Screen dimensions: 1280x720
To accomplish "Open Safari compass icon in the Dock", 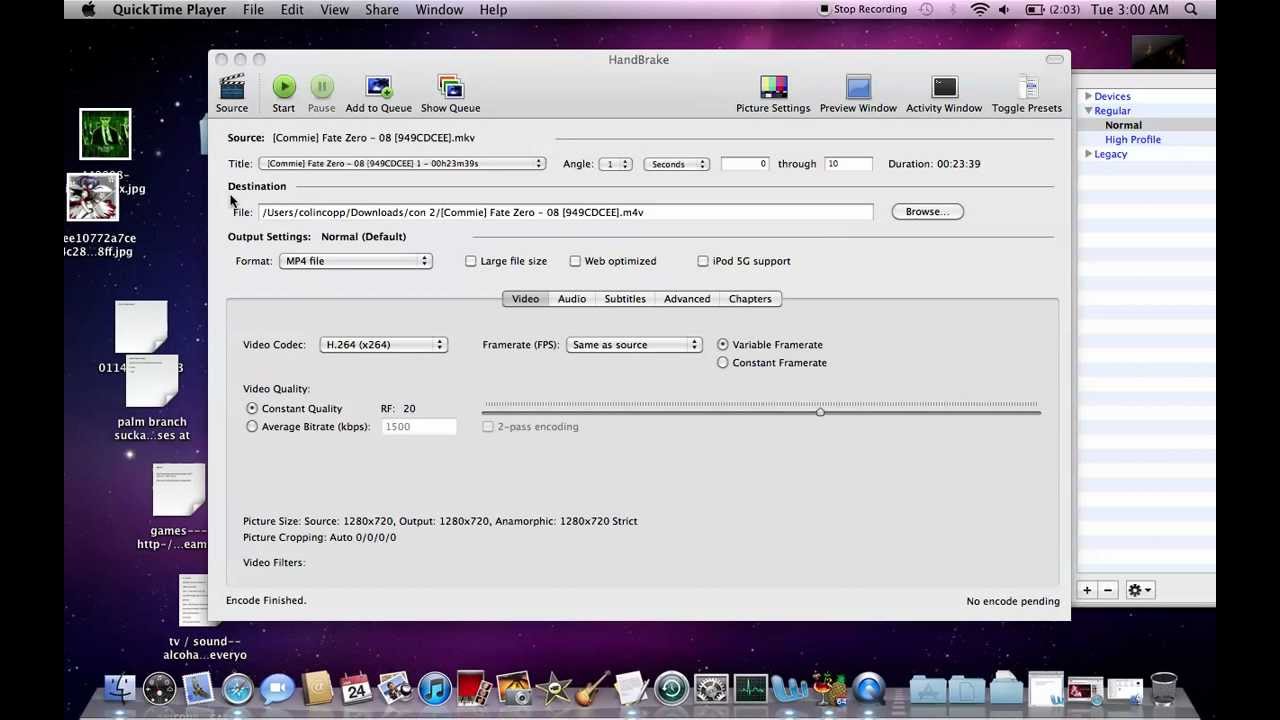I will (238, 689).
